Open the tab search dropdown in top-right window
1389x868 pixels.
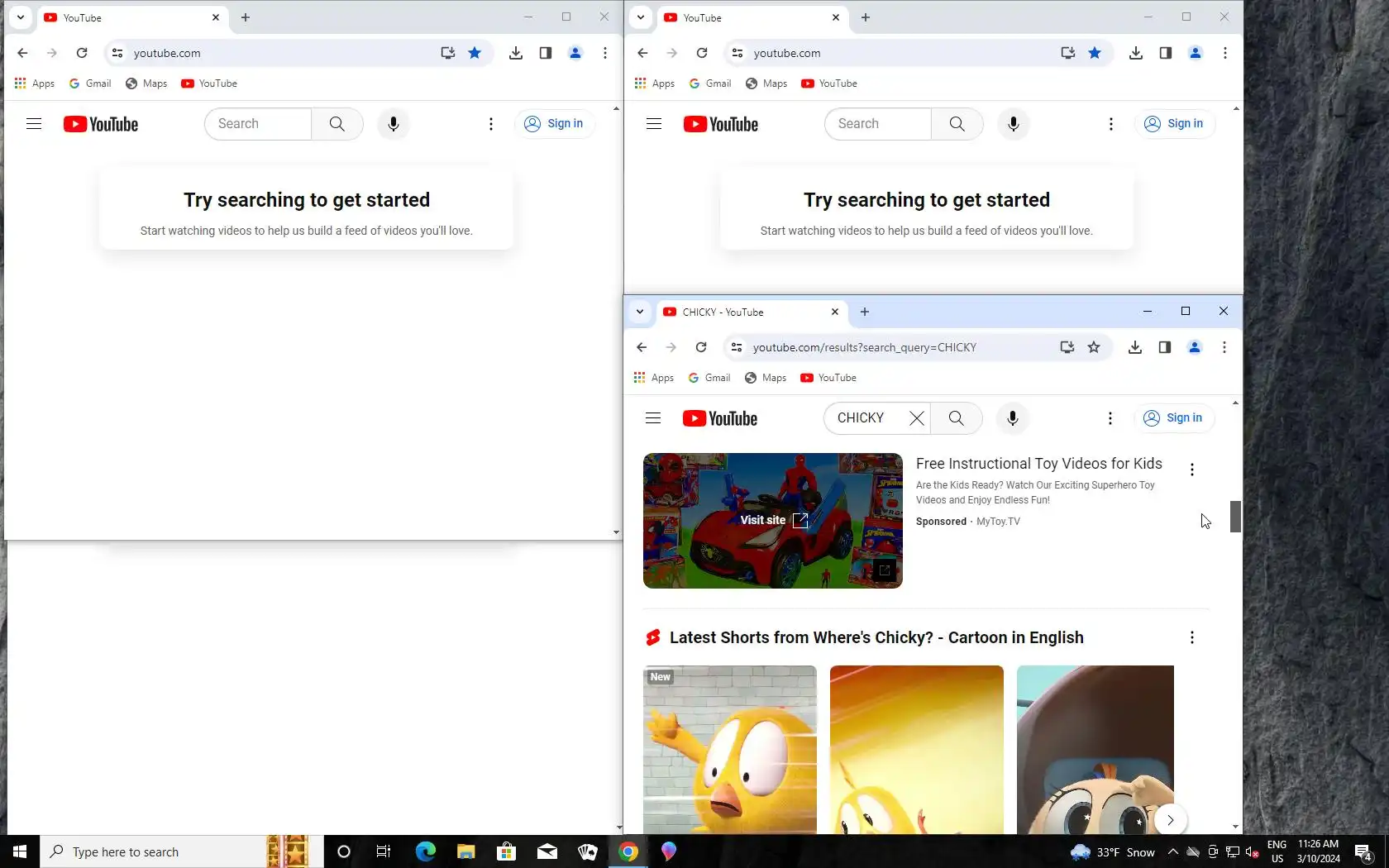(x=641, y=17)
